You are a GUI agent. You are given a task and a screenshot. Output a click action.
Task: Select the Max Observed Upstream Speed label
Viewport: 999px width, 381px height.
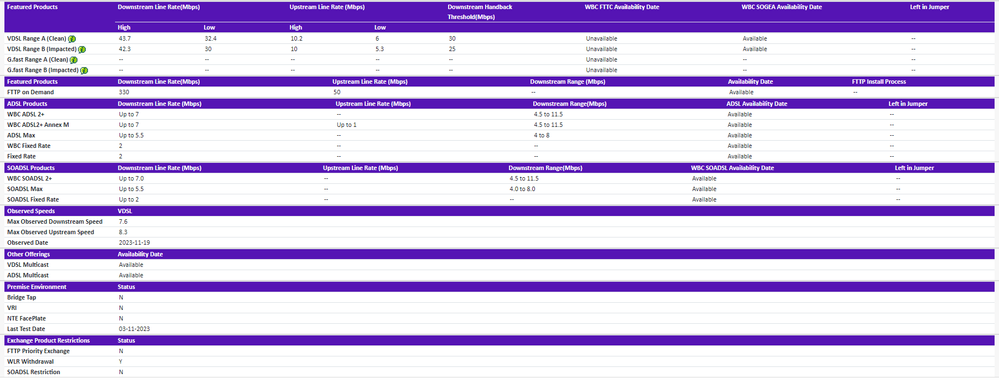[x=50, y=232]
